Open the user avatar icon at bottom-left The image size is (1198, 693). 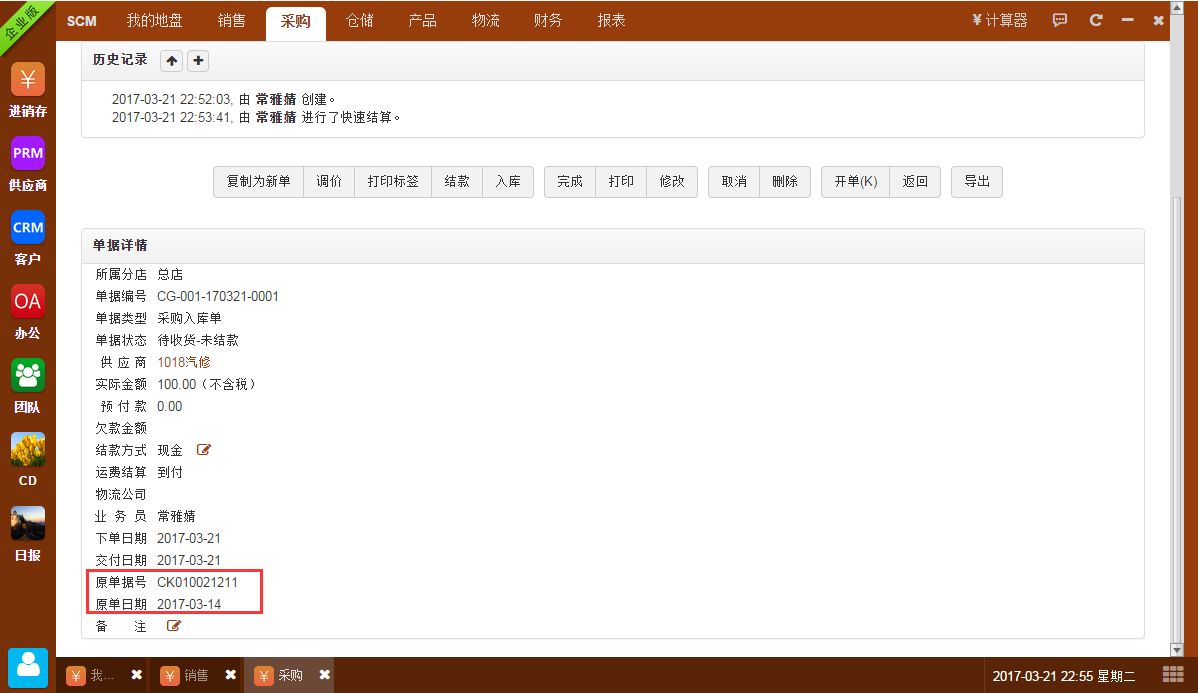tap(28, 667)
